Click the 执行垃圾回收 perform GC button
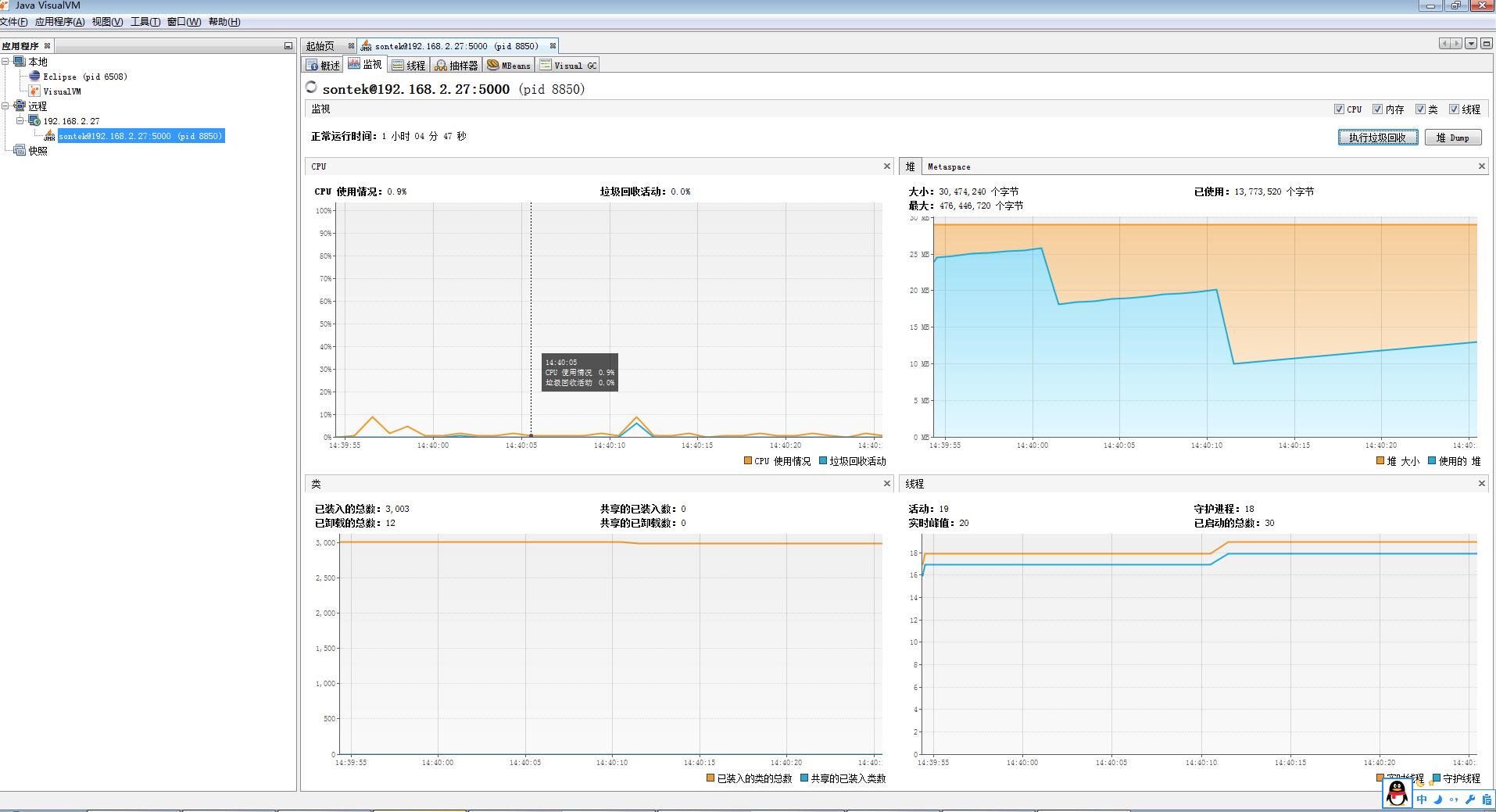The width and height of the screenshot is (1496, 812). pyautogui.click(x=1378, y=138)
